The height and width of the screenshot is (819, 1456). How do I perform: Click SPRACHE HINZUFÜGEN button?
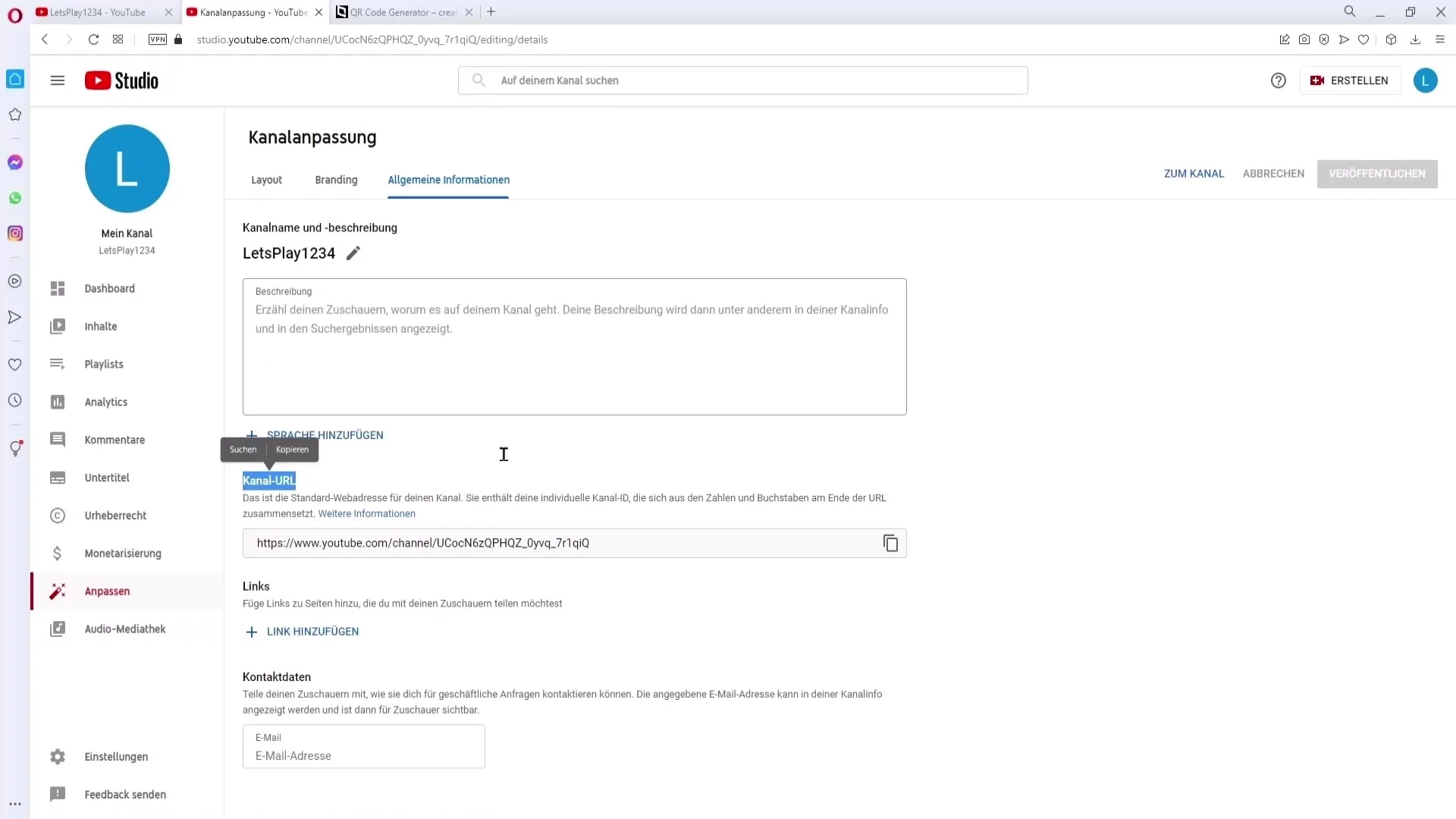[x=315, y=435]
